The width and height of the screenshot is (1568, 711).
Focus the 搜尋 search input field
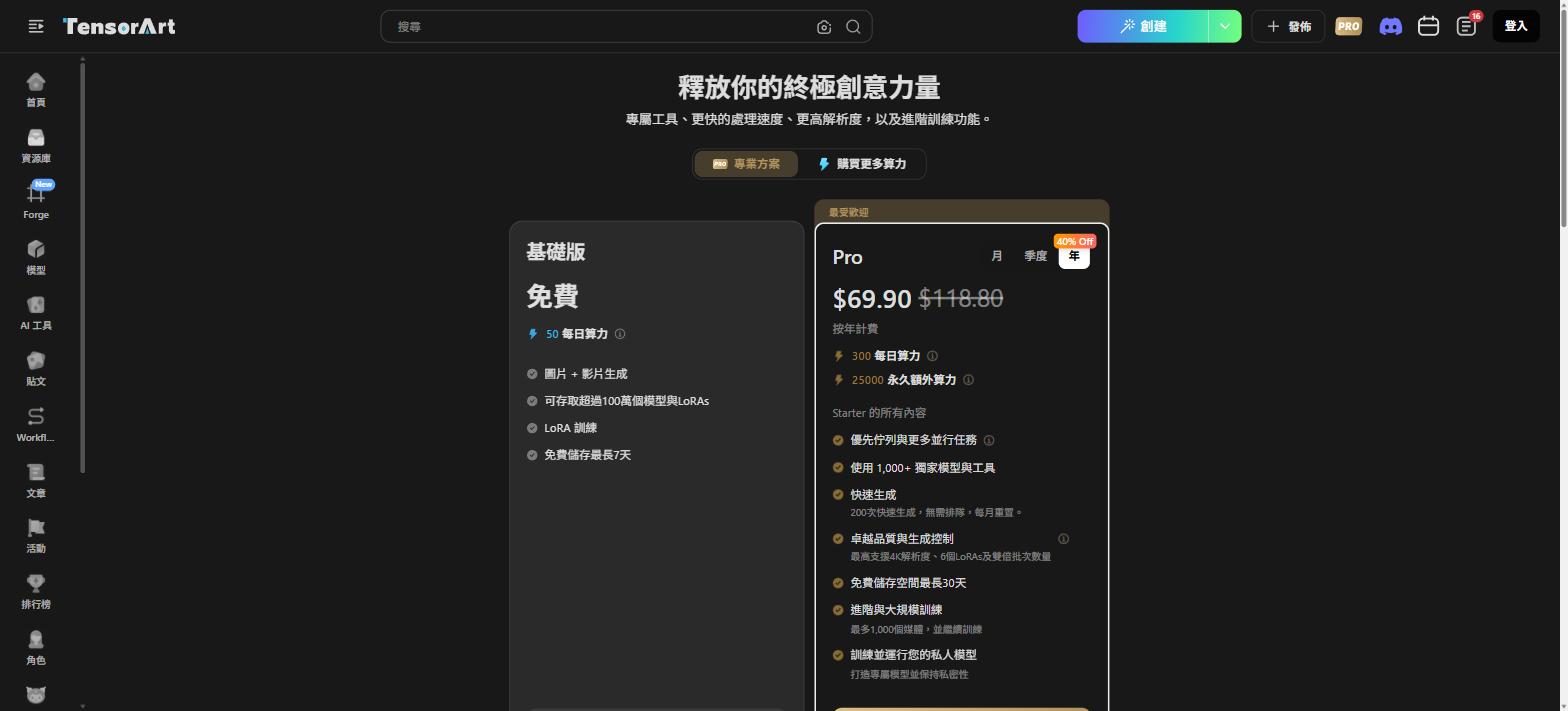(600, 27)
